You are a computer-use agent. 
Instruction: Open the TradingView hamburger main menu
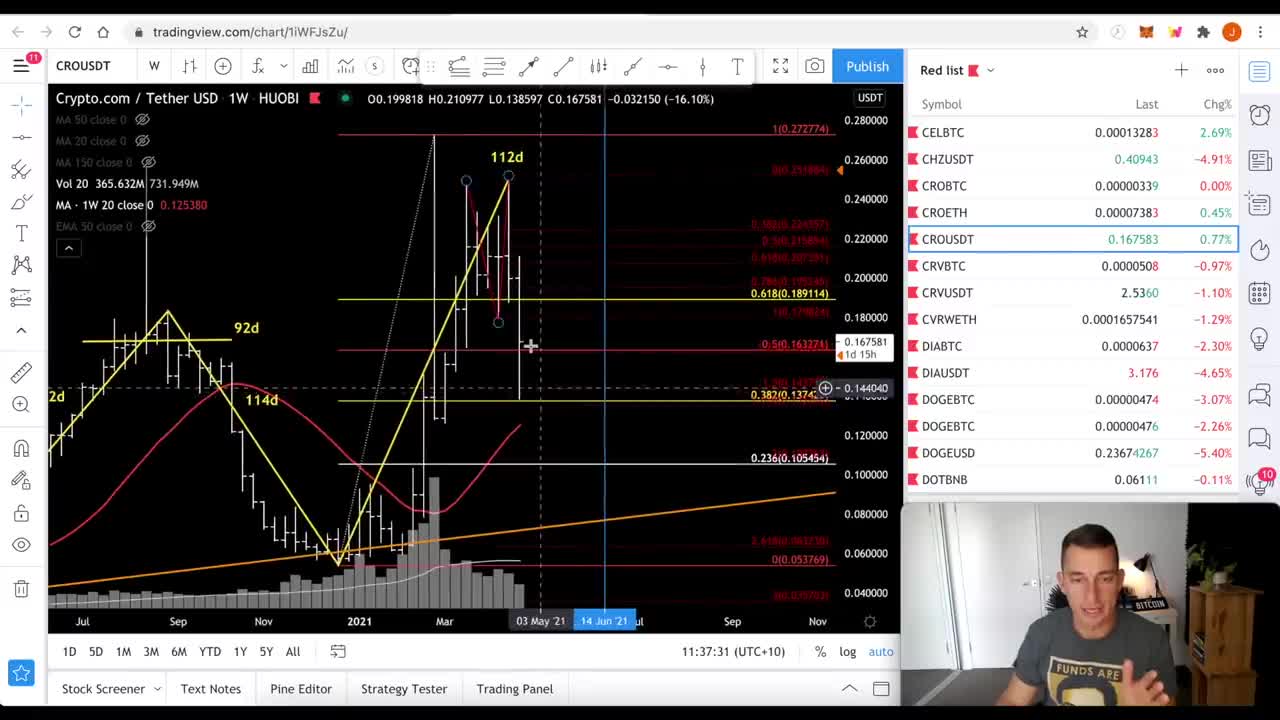pos(21,66)
